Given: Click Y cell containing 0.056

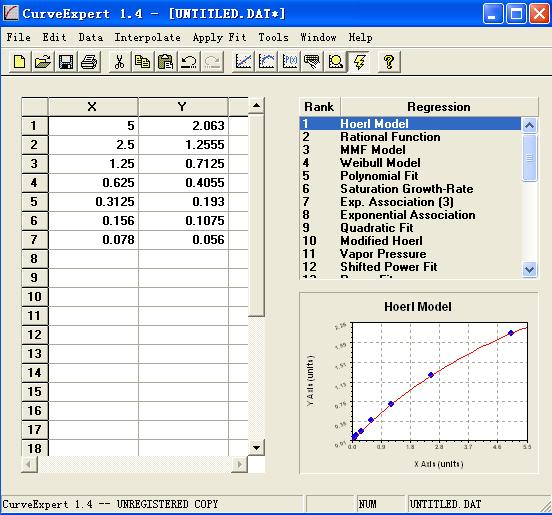Looking at the screenshot, I should coord(183,240).
